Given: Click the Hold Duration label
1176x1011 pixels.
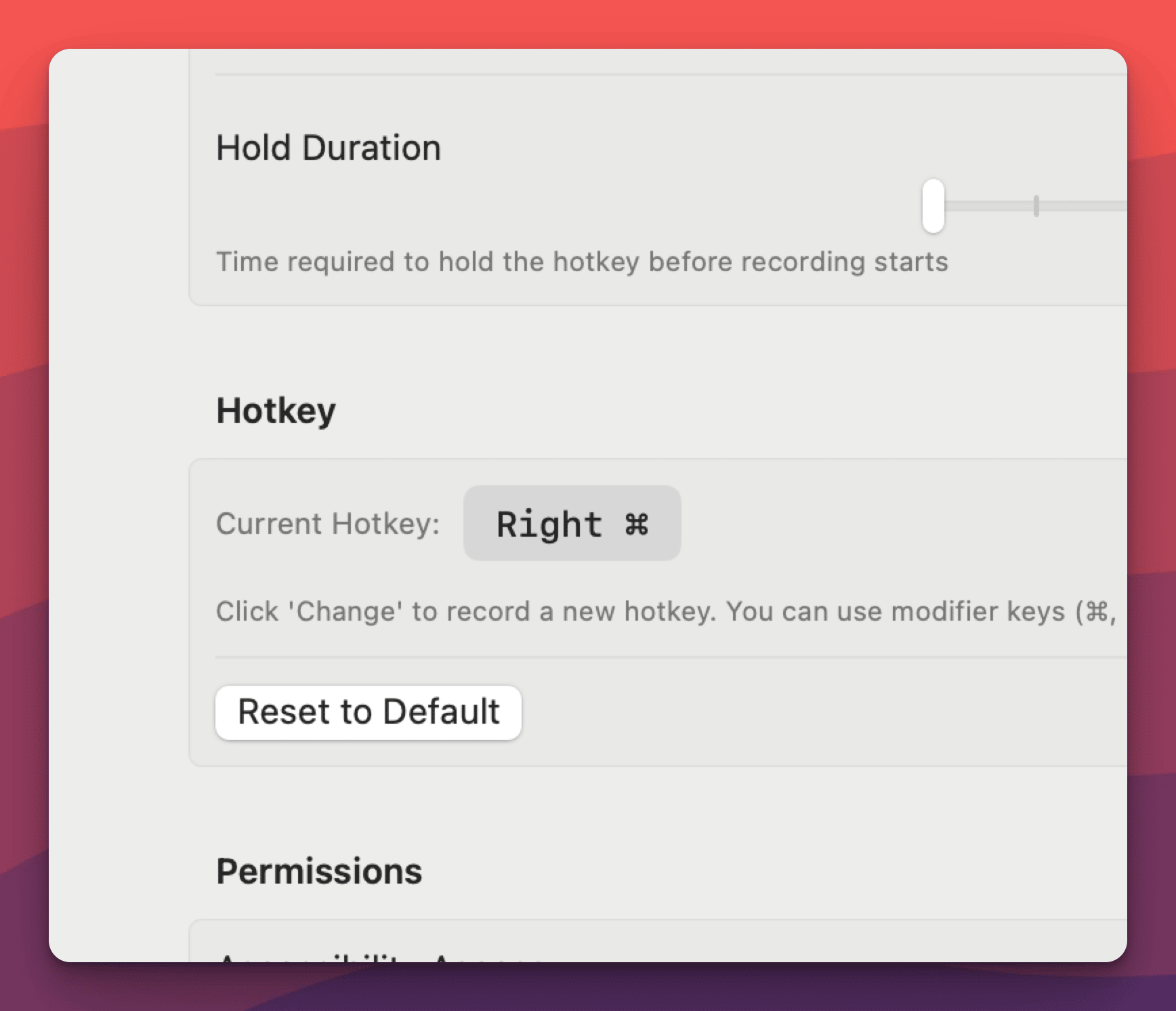Looking at the screenshot, I should click(x=328, y=148).
